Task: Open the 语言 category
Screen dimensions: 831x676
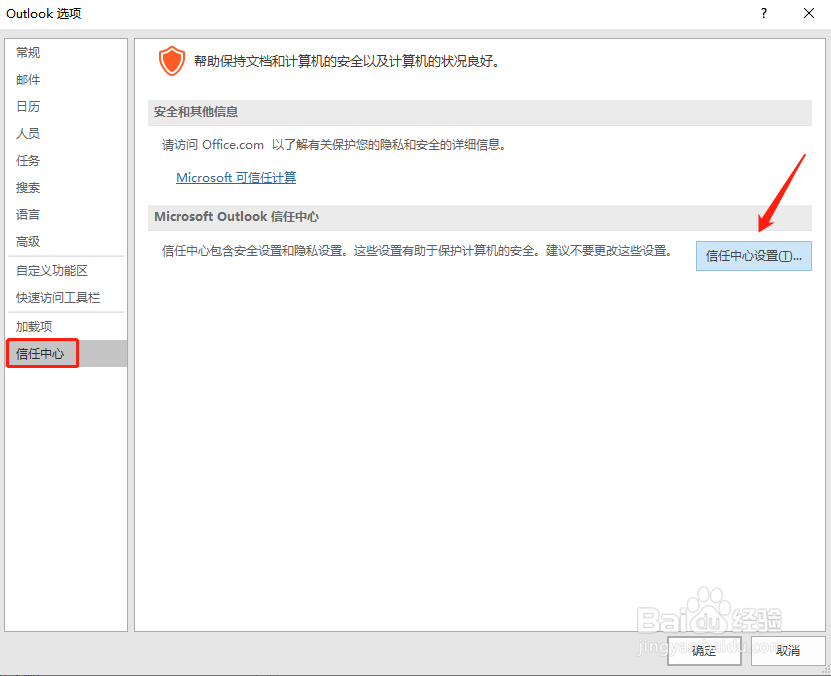Action: [66, 215]
